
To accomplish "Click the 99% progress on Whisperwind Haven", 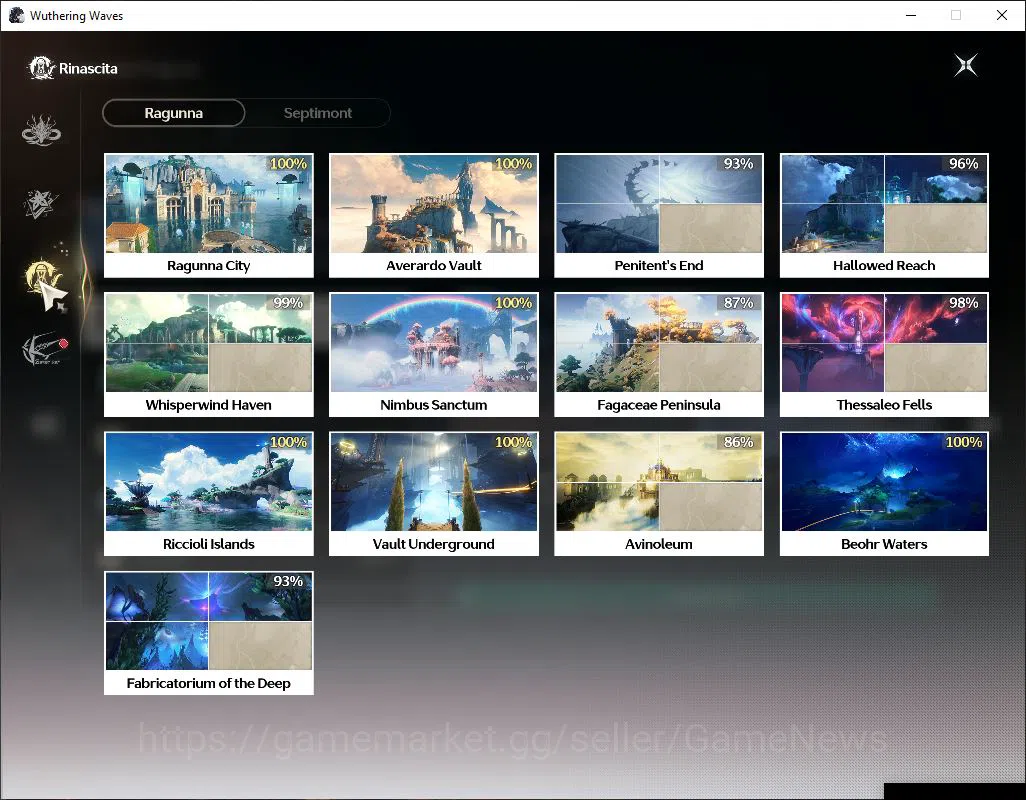I will [x=288, y=303].
